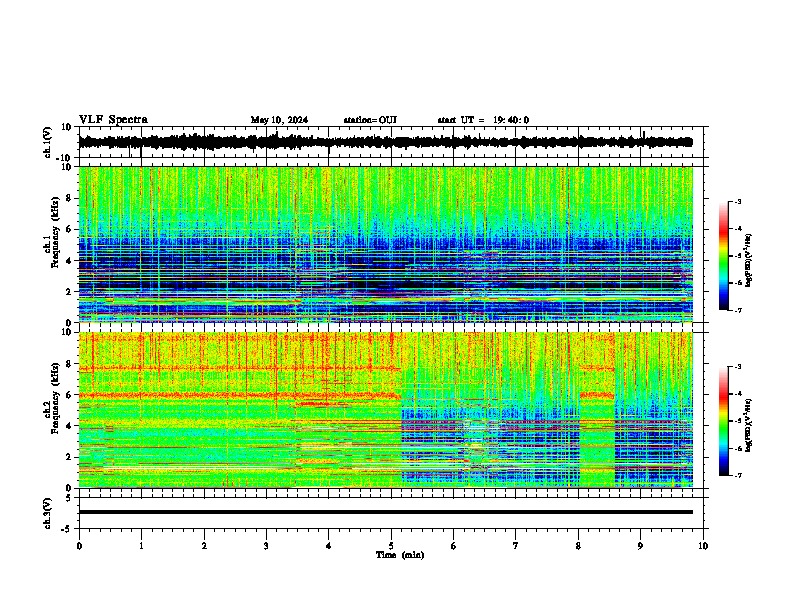
Task: Click the '-7' value on ch.2 colorbar
Action: click(737, 475)
